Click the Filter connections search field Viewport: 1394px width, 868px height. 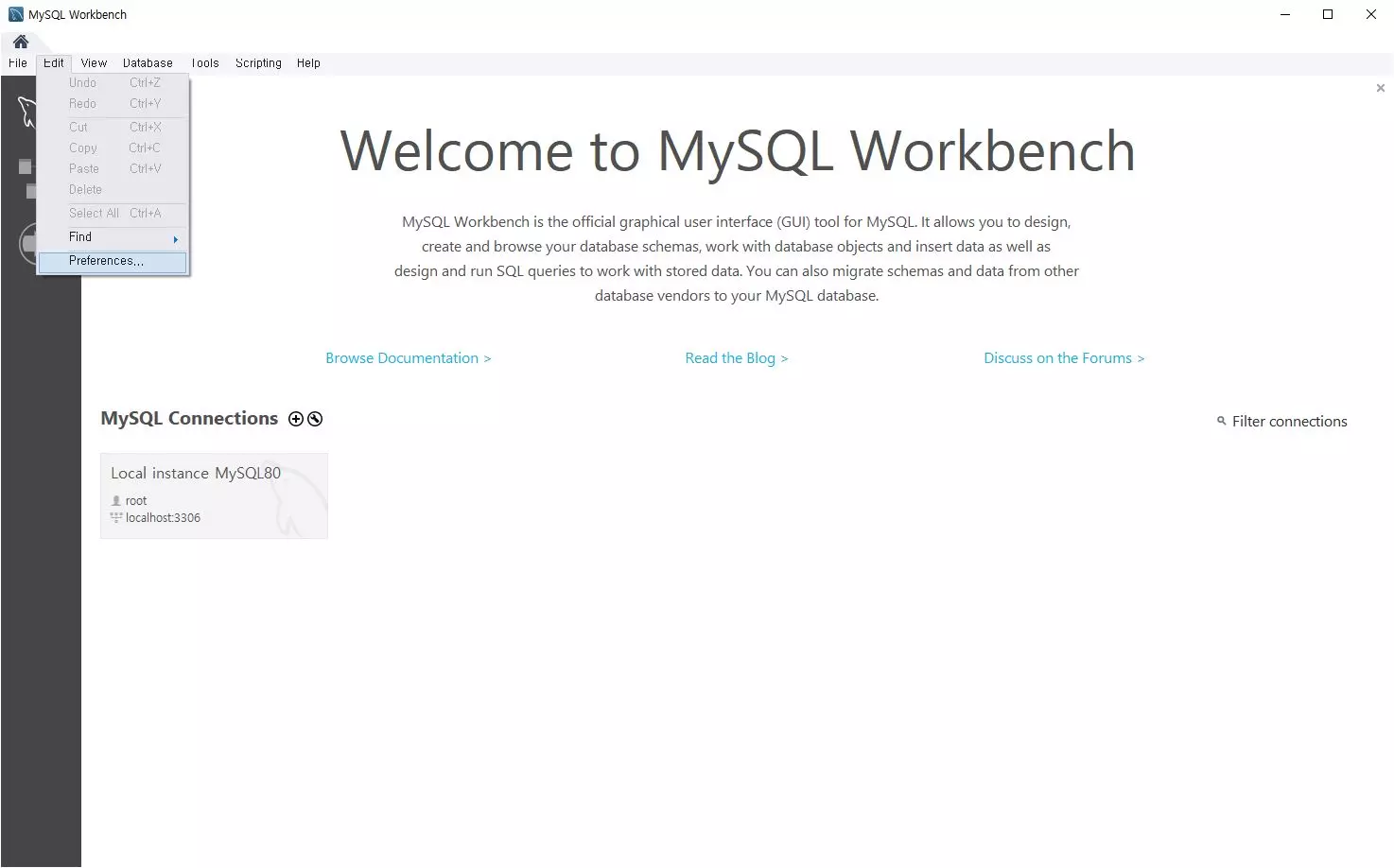(x=1289, y=422)
